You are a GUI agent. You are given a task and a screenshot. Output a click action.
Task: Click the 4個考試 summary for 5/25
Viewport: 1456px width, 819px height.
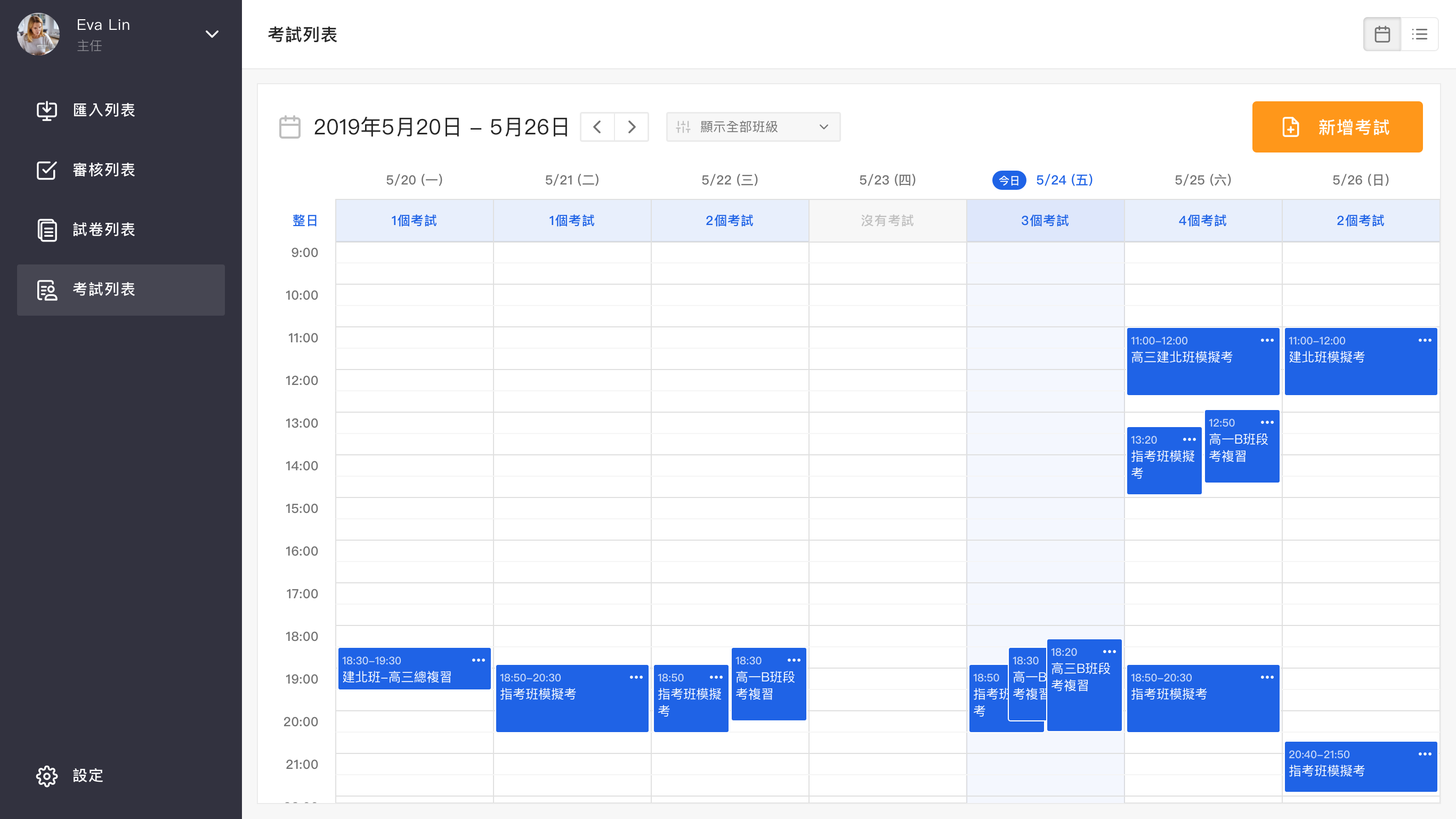click(x=1202, y=221)
